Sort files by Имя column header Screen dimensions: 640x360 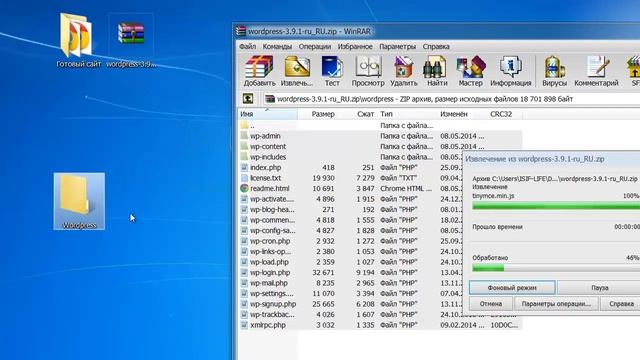tap(268, 114)
